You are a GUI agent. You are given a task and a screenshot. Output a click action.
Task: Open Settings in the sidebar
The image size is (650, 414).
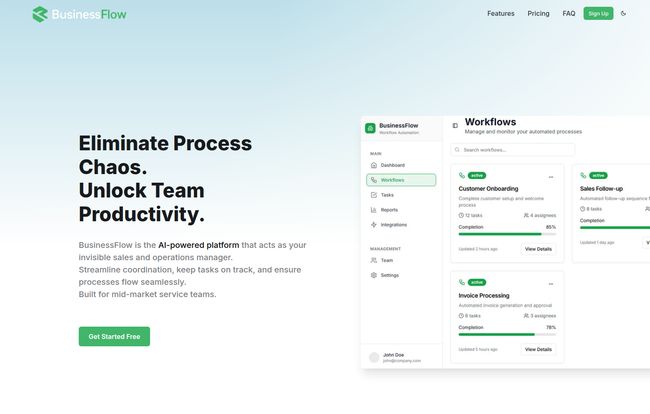click(x=401, y=275)
